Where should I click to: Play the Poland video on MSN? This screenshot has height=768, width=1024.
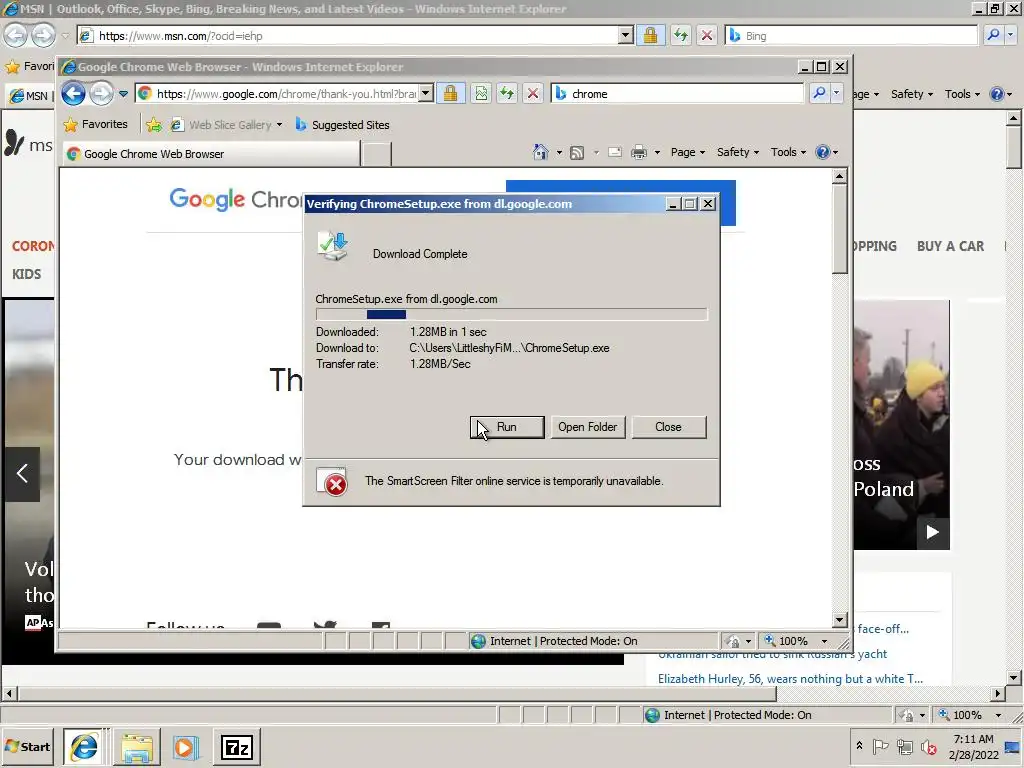click(x=933, y=532)
